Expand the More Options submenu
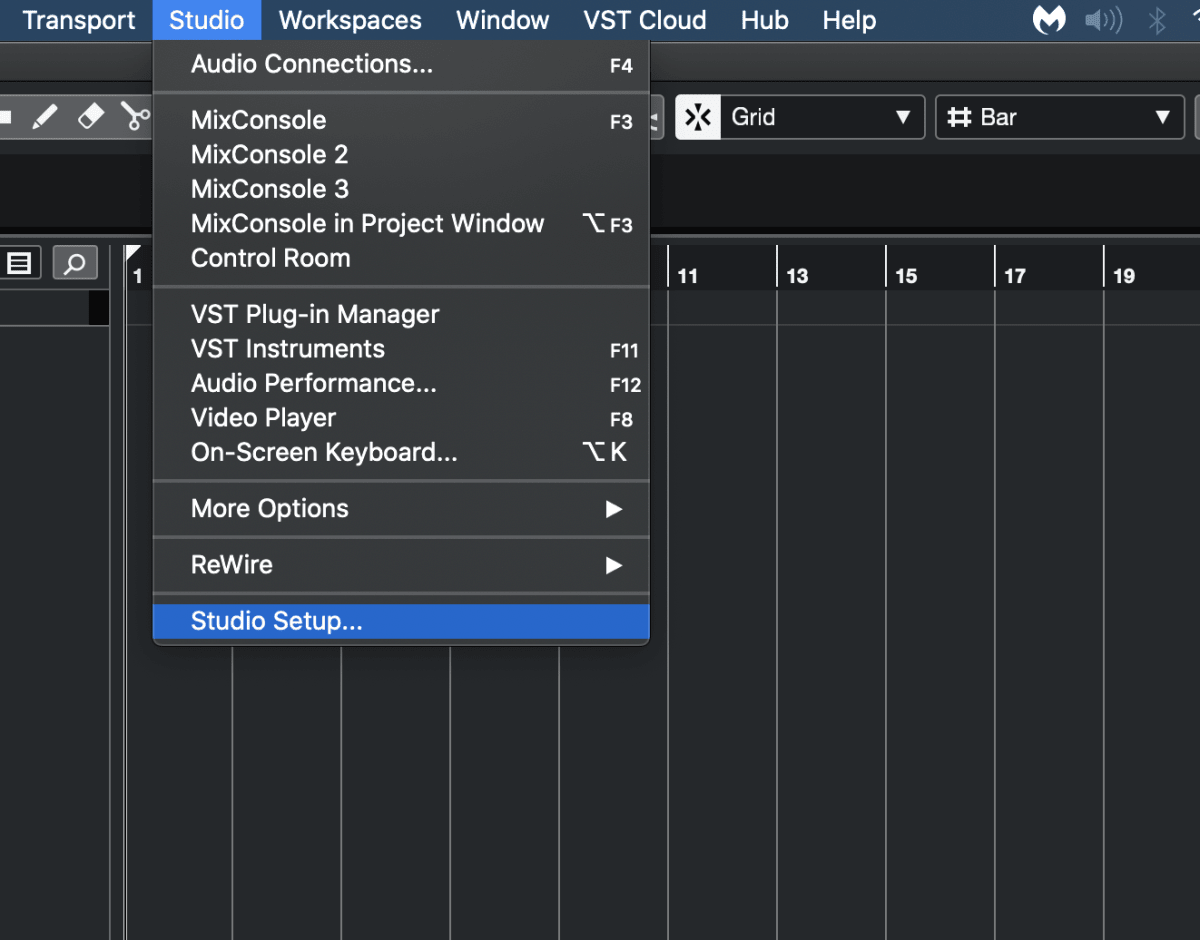Image resolution: width=1200 pixels, height=940 pixels. [401, 508]
